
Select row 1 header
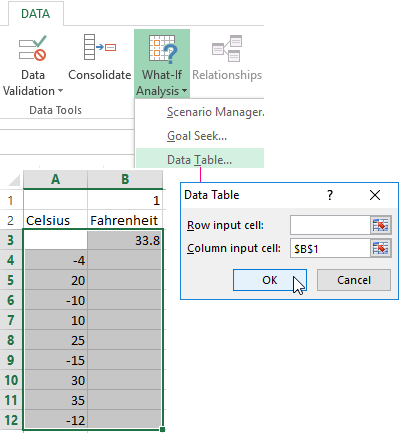point(11,200)
